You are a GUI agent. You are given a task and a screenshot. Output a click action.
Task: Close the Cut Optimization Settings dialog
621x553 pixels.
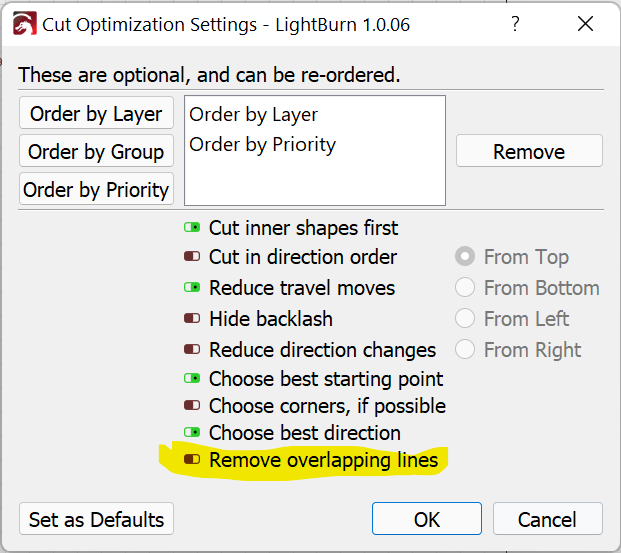pos(585,23)
